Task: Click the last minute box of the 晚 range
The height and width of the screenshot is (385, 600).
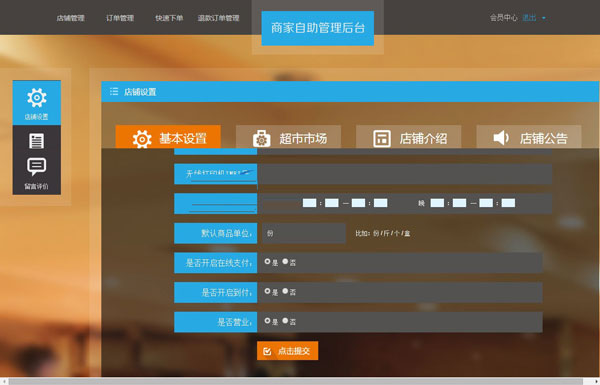Action: [x=508, y=203]
